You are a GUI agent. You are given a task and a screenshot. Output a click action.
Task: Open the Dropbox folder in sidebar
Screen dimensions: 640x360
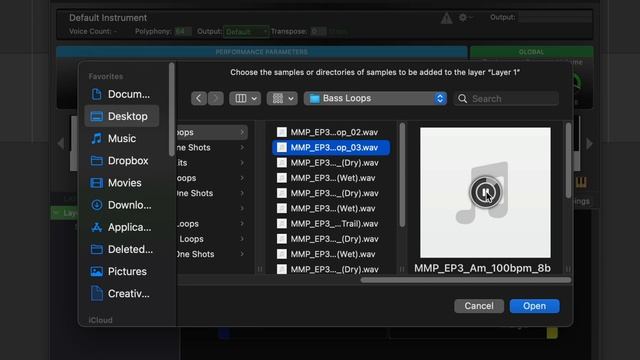point(121,160)
